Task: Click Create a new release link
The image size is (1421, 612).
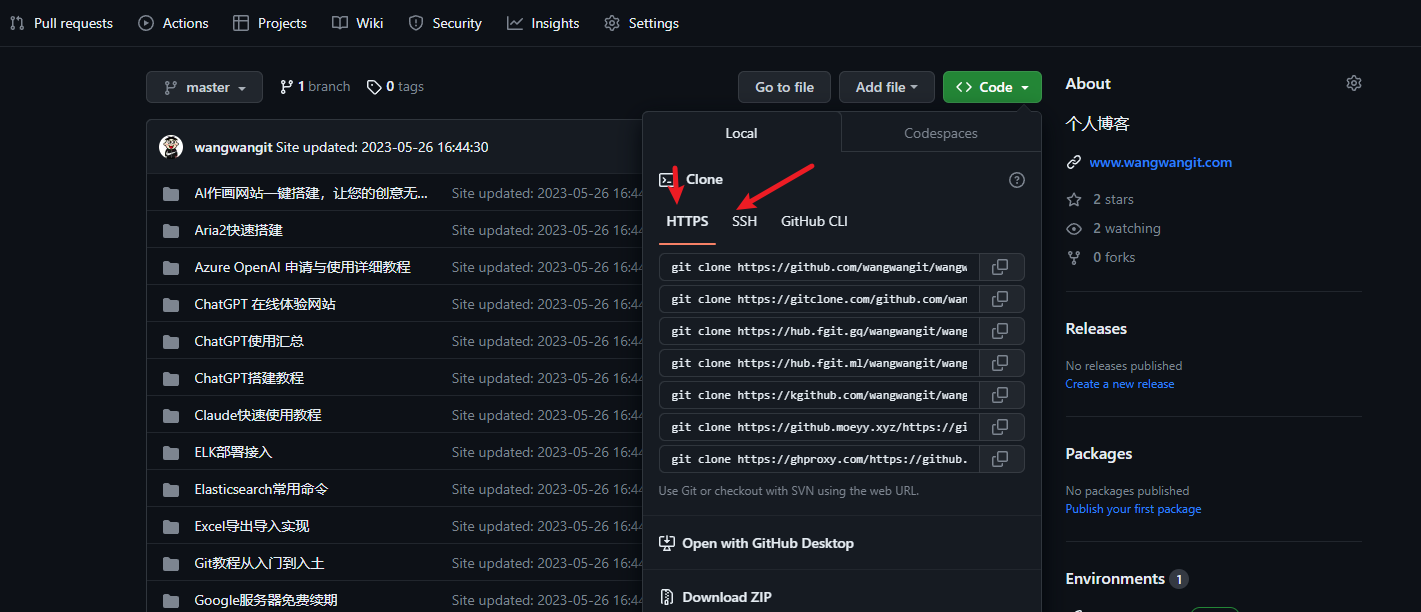Action: 1119,384
